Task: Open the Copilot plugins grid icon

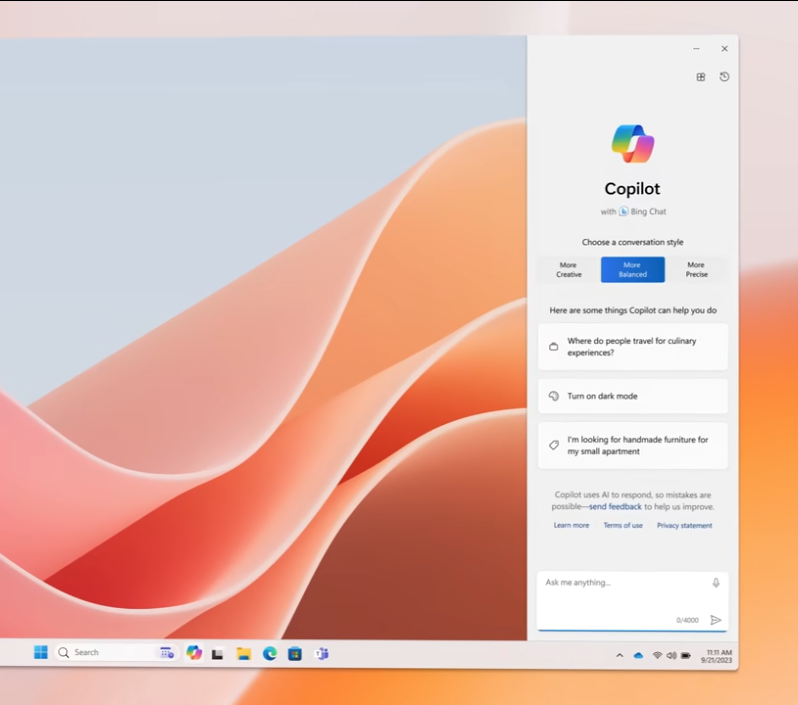Action: [701, 77]
